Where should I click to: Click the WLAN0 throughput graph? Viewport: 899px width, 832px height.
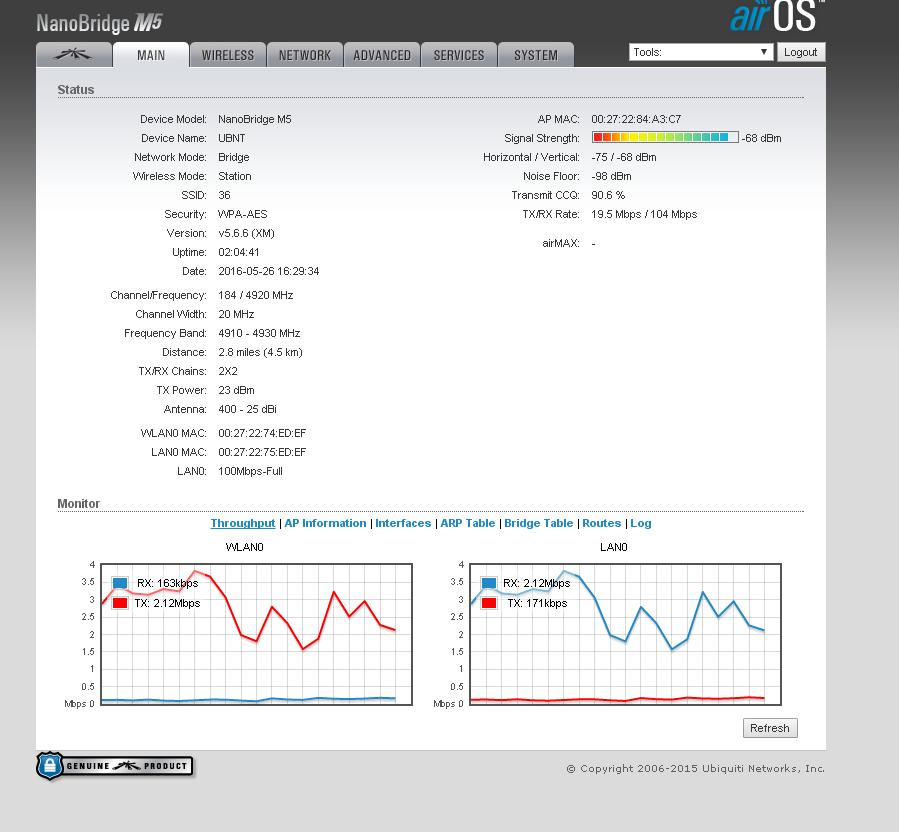click(x=256, y=634)
